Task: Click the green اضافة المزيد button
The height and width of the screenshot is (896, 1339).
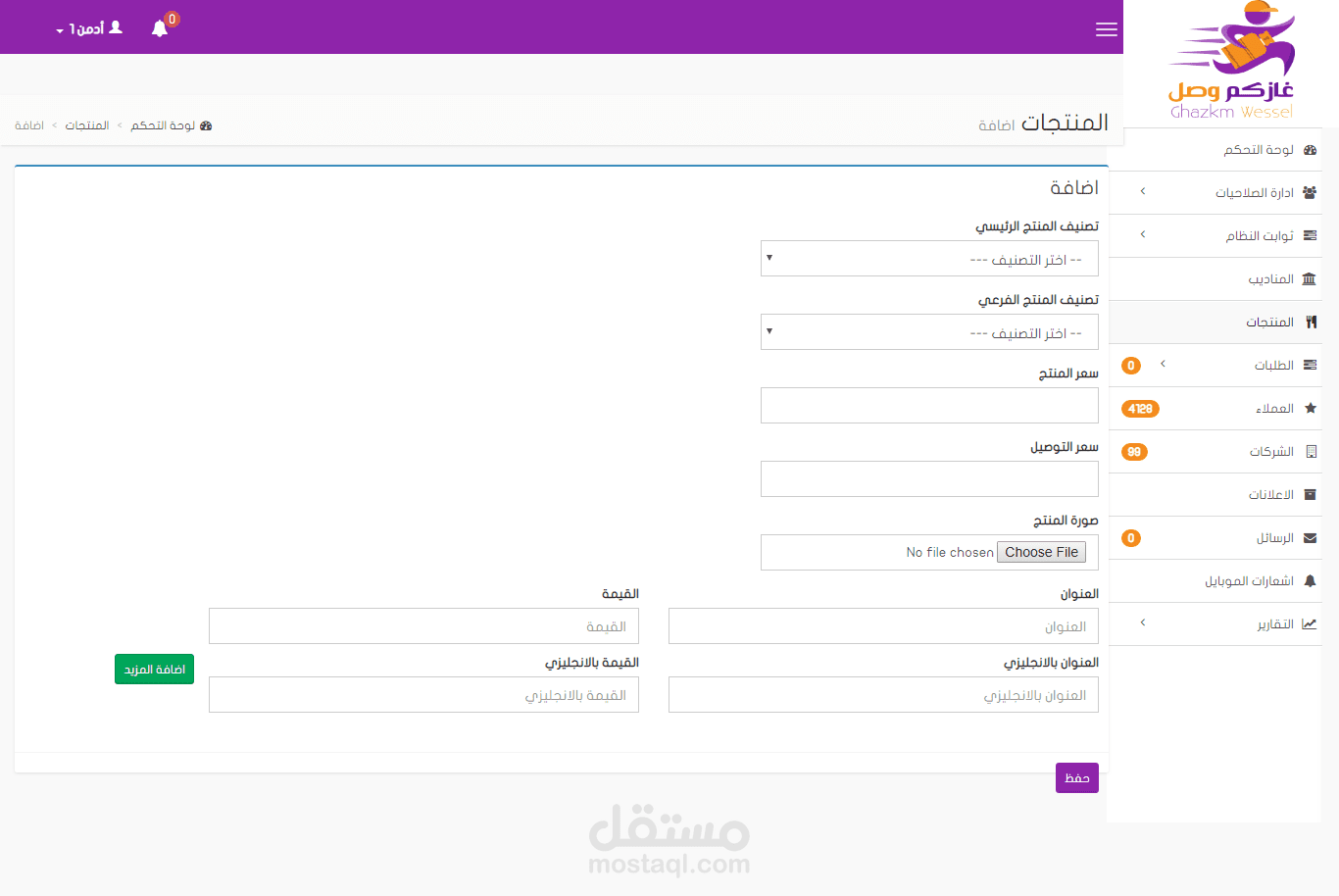Action: pos(154,669)
